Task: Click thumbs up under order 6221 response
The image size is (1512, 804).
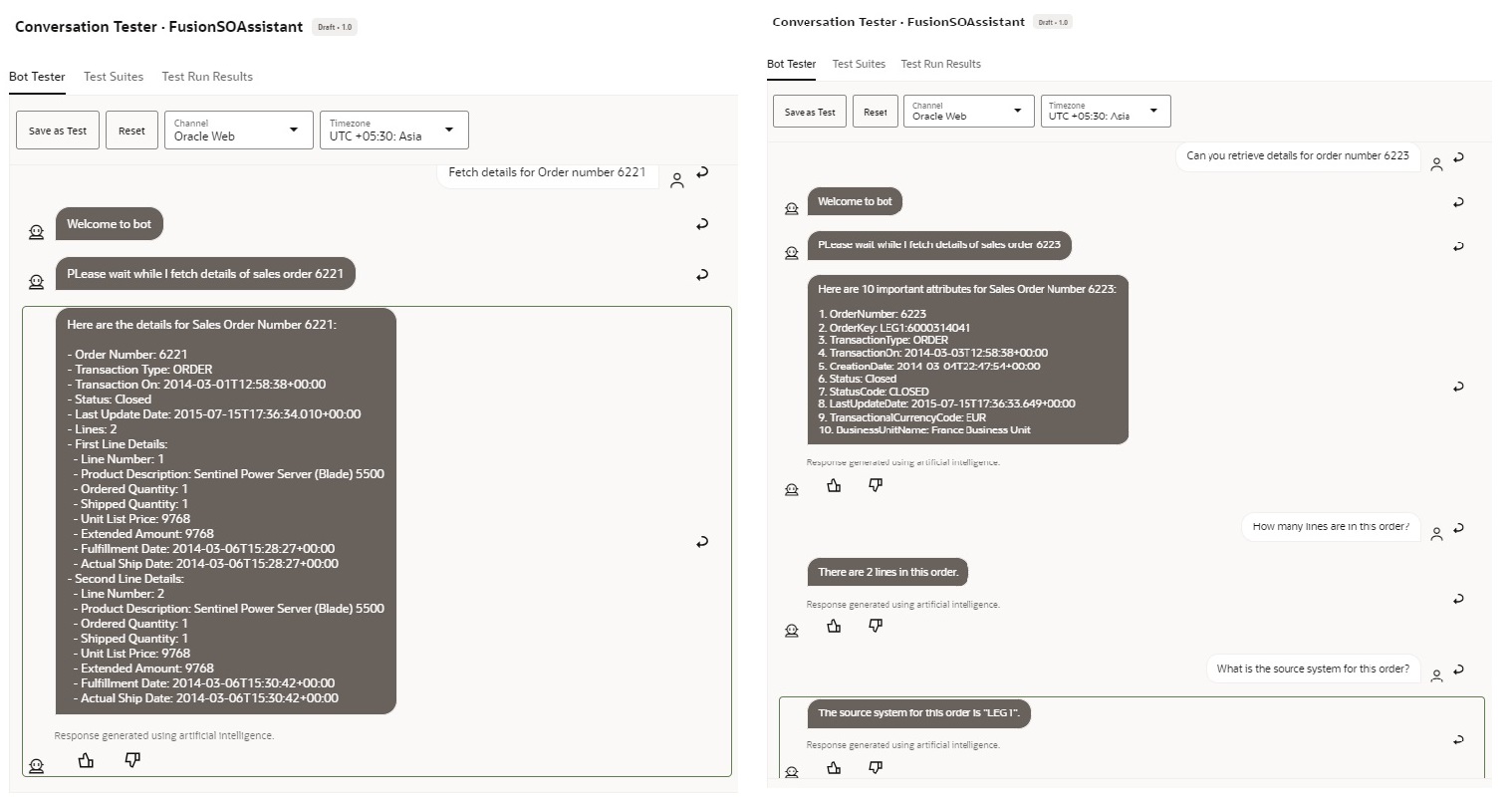Action: tap(86, 760)
